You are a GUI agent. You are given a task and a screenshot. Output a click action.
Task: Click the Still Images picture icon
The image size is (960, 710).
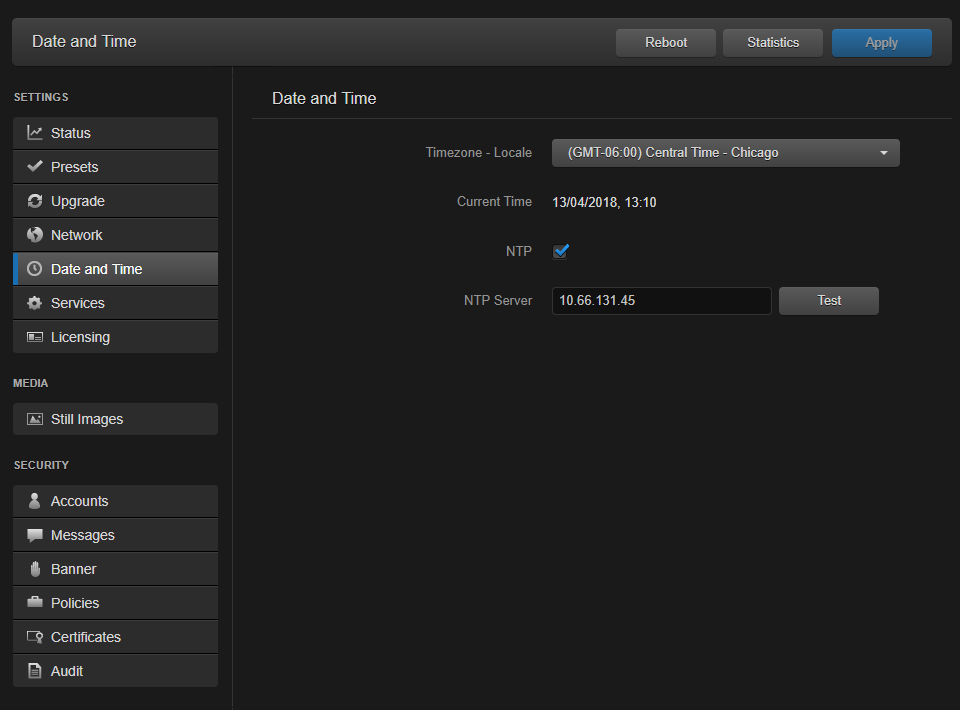[35, 419]
